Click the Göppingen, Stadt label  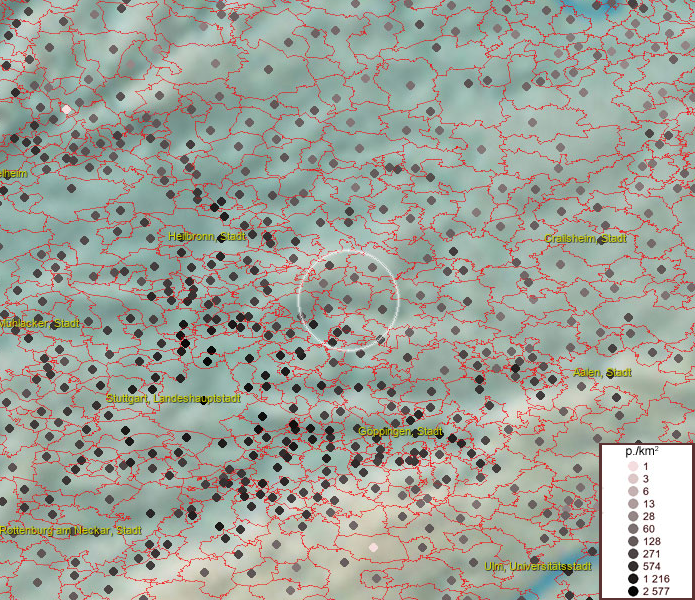coord(401,431)
